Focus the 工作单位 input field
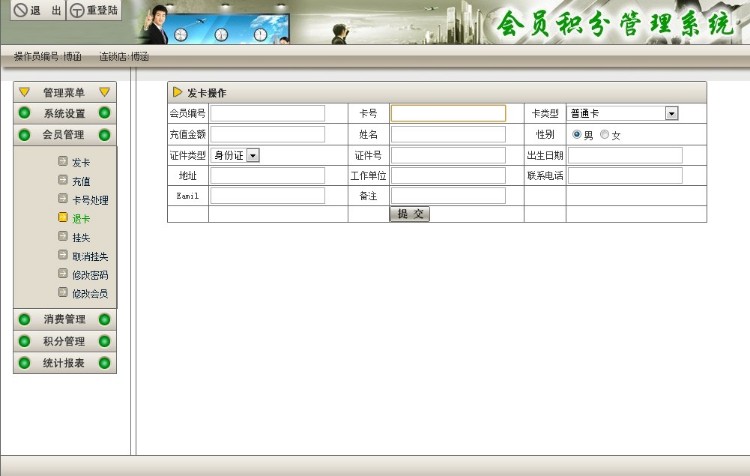Viewport: 750px width, 476px height. pyautogui.click(x=448, y=176)
